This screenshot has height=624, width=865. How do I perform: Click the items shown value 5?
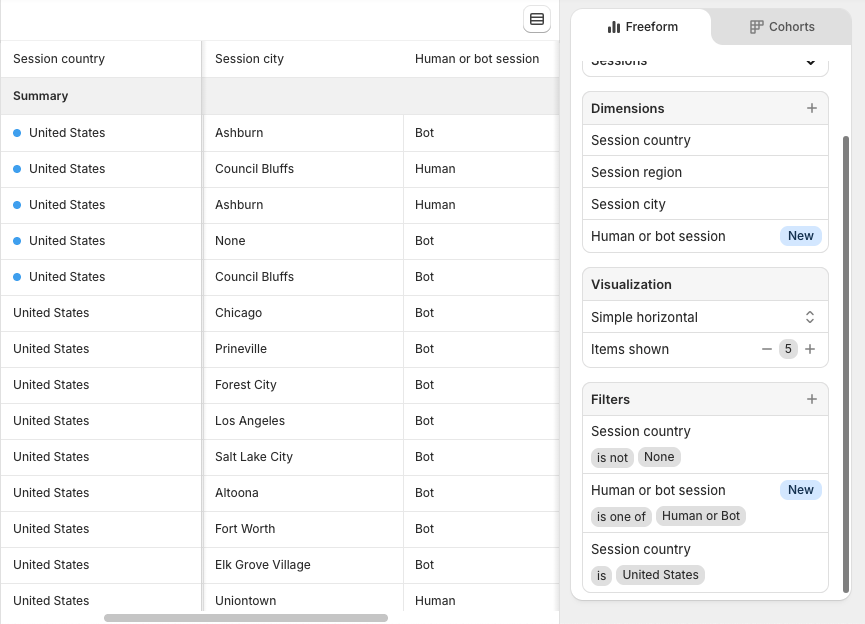[x=788, y=349]
